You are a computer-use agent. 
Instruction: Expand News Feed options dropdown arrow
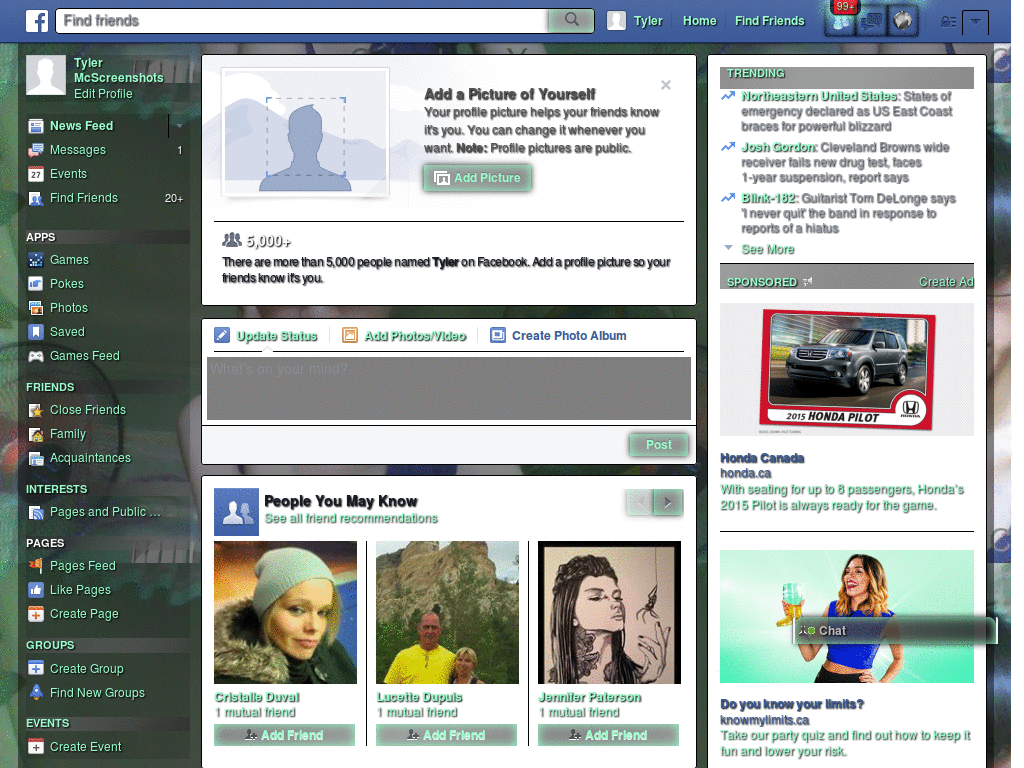[x=179, y=126]
